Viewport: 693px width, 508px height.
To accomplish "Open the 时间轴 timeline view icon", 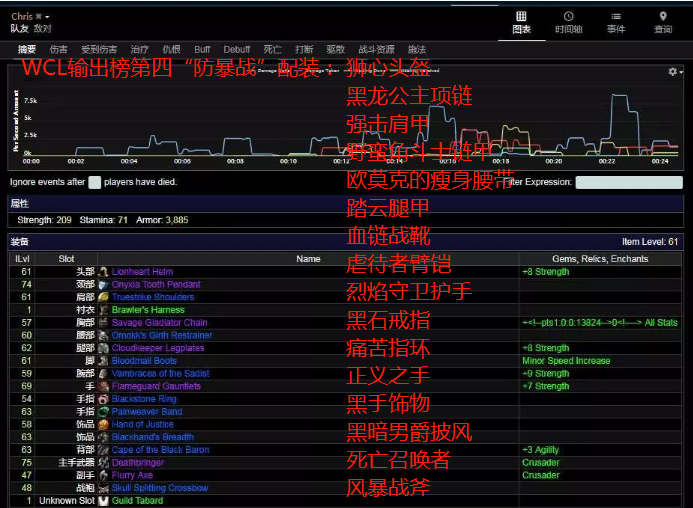I will 568,16.
